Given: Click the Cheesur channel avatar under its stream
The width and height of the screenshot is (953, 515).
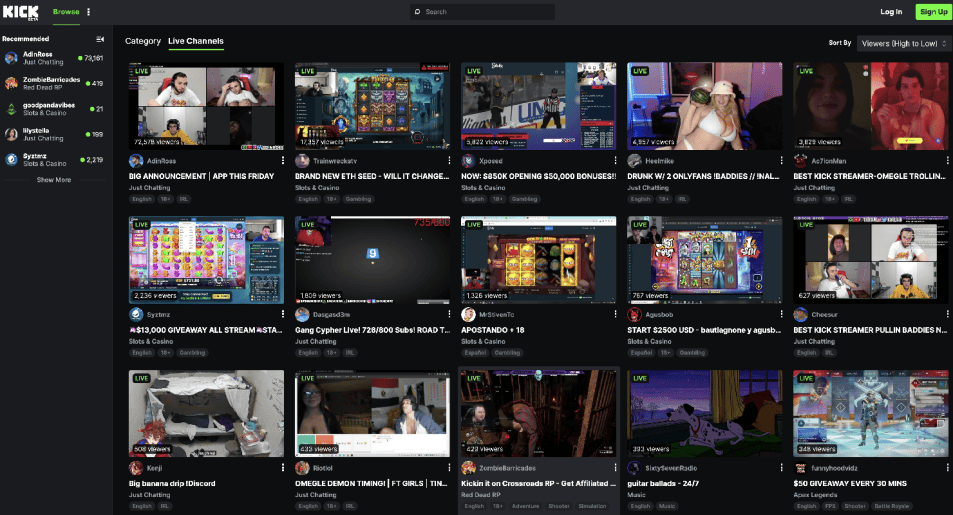Looking at the screenshot, I should (x=800, y=314).
